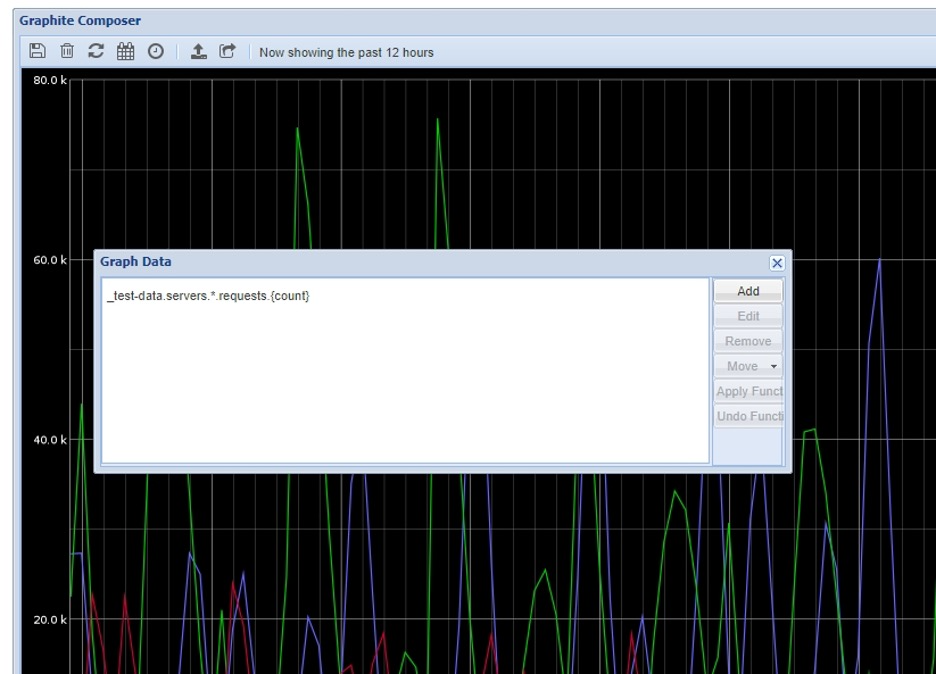Click the Graphite Composer window title
The image size is (936, 674).
click(80, 20)
